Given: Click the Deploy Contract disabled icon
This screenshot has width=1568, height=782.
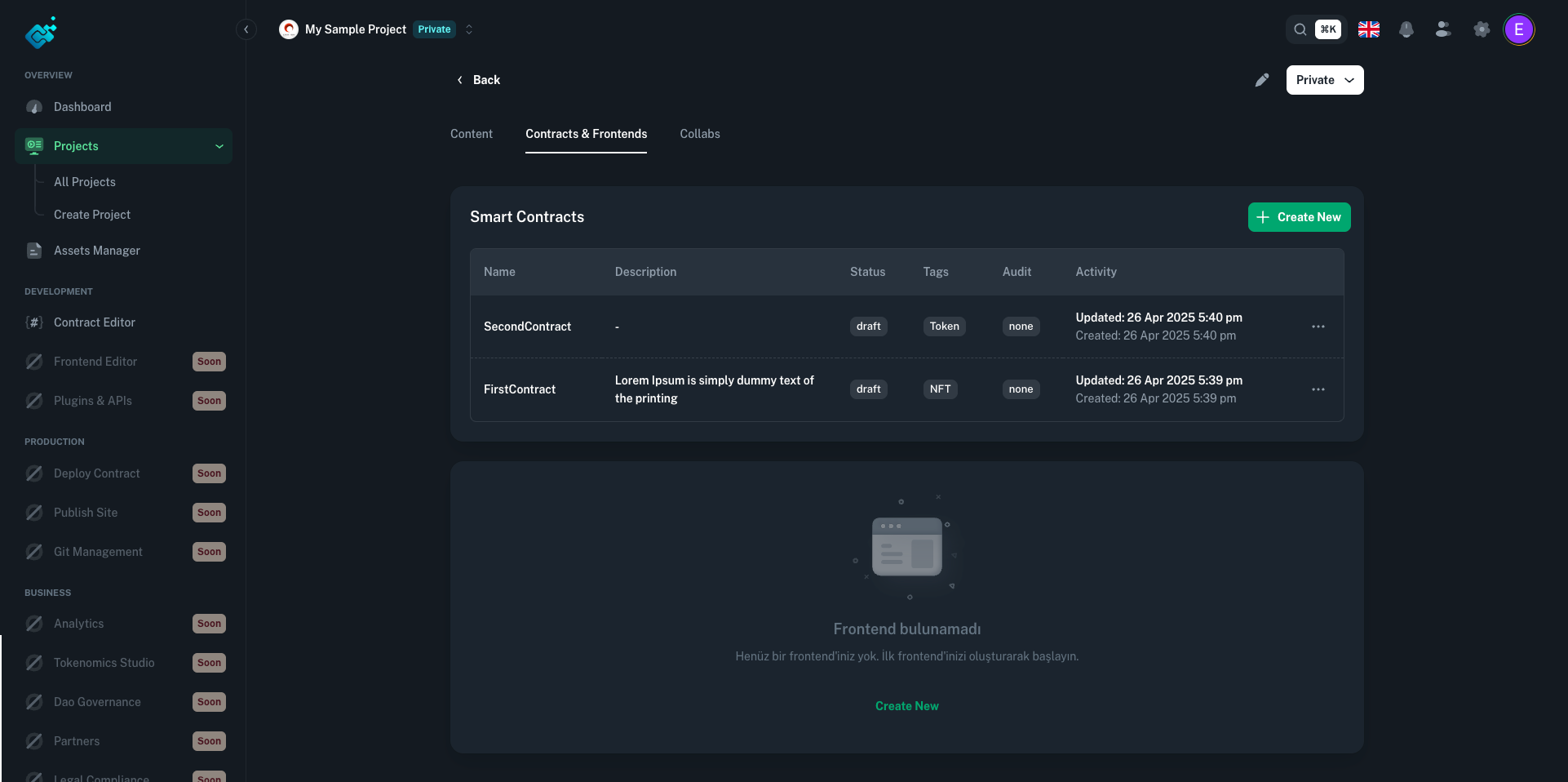Looking at the screenshot, I should [34, 473].
